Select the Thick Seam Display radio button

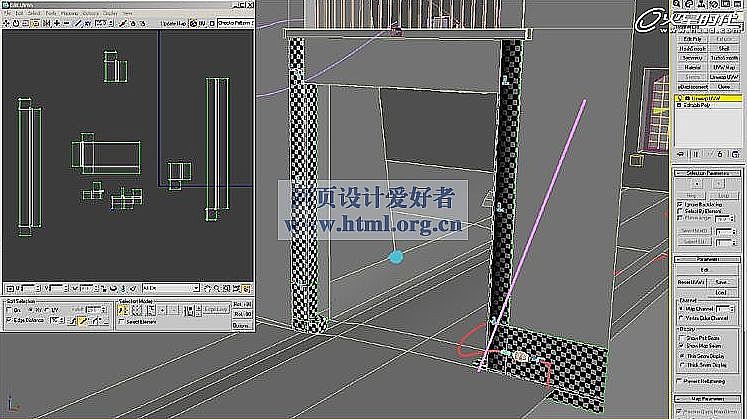[681, 365]
